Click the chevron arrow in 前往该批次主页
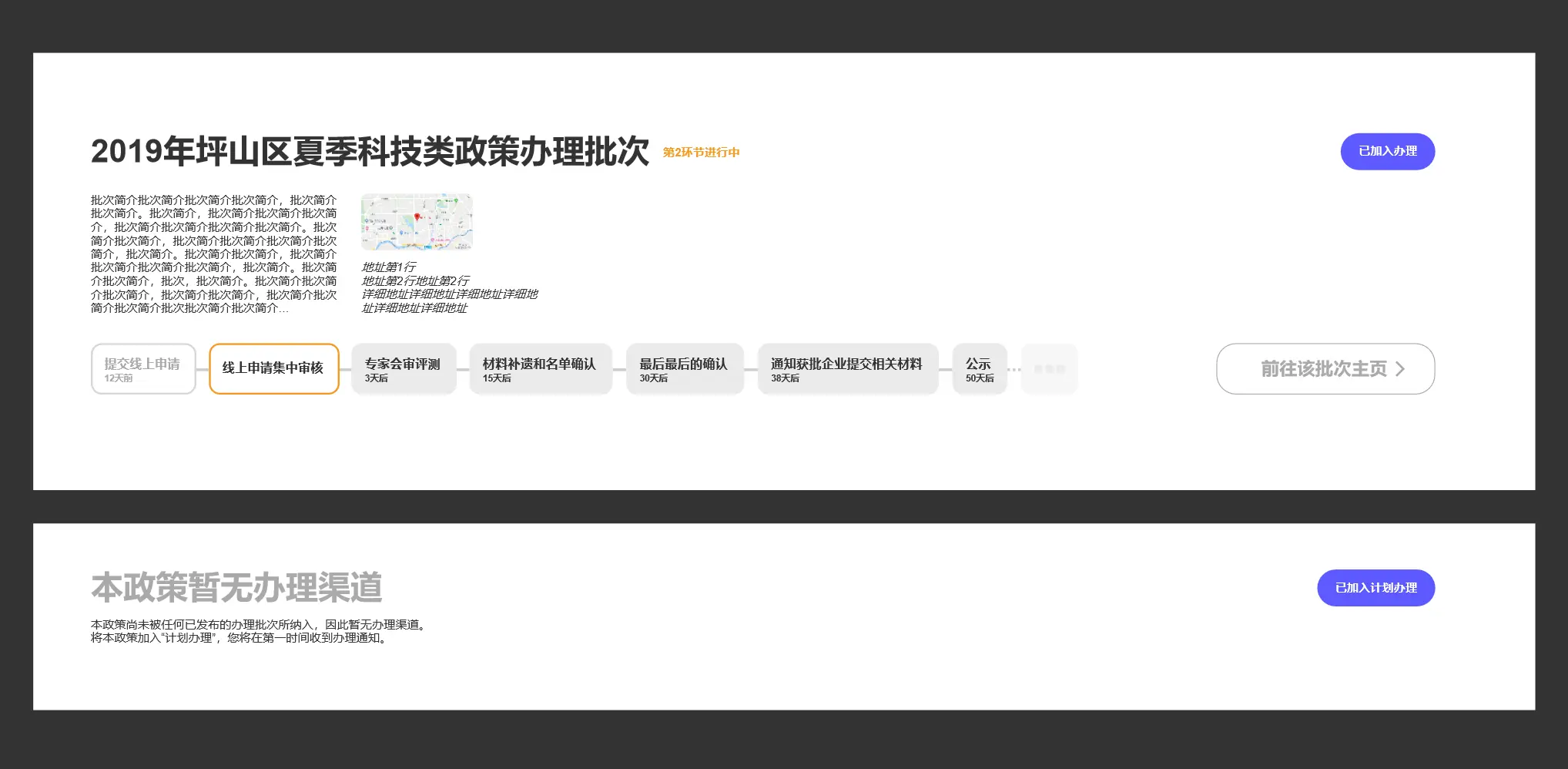Viewport: 1568px width, 769px height. point(1399,369)
